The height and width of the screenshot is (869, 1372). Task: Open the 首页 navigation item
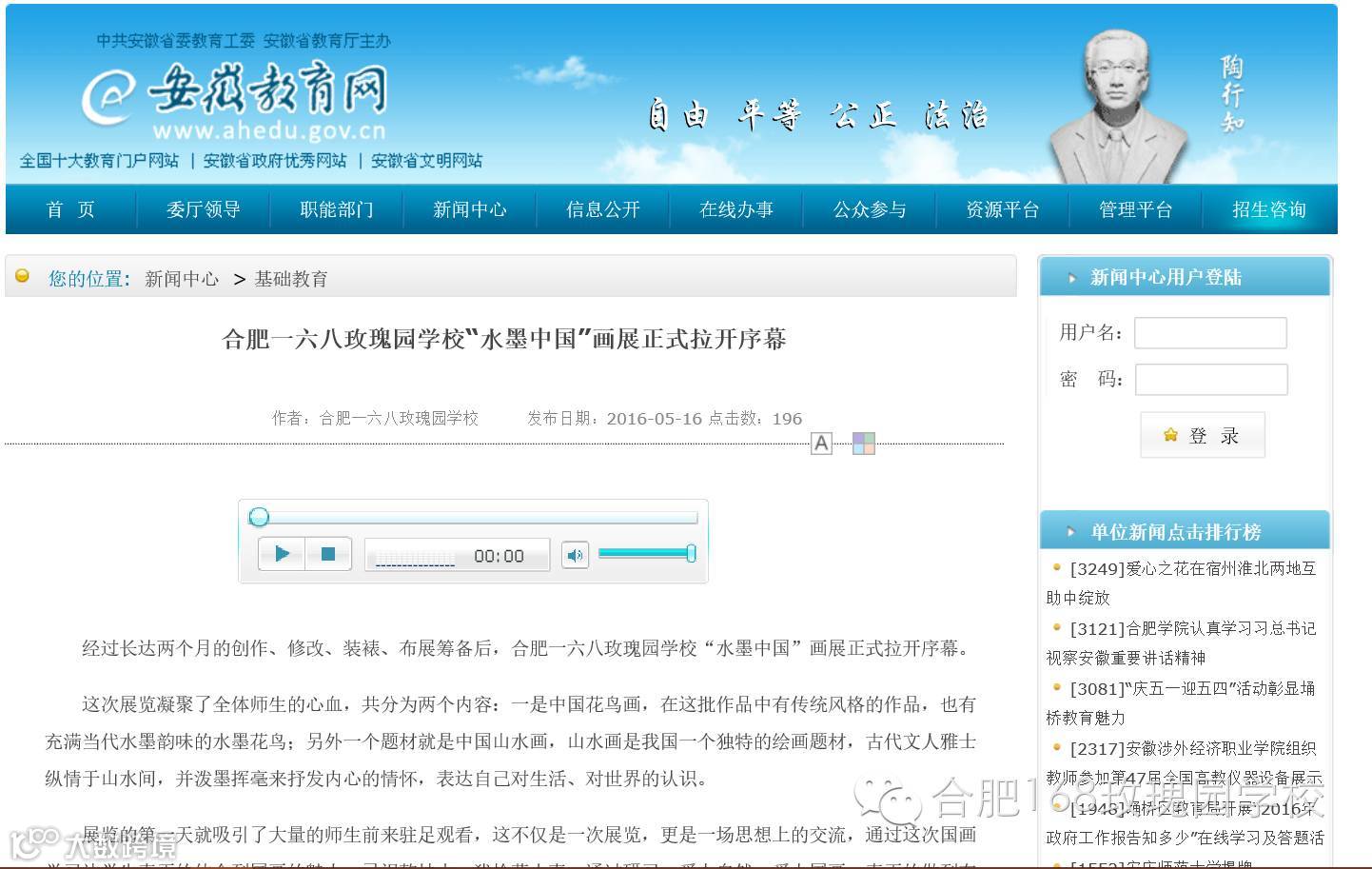71,209
